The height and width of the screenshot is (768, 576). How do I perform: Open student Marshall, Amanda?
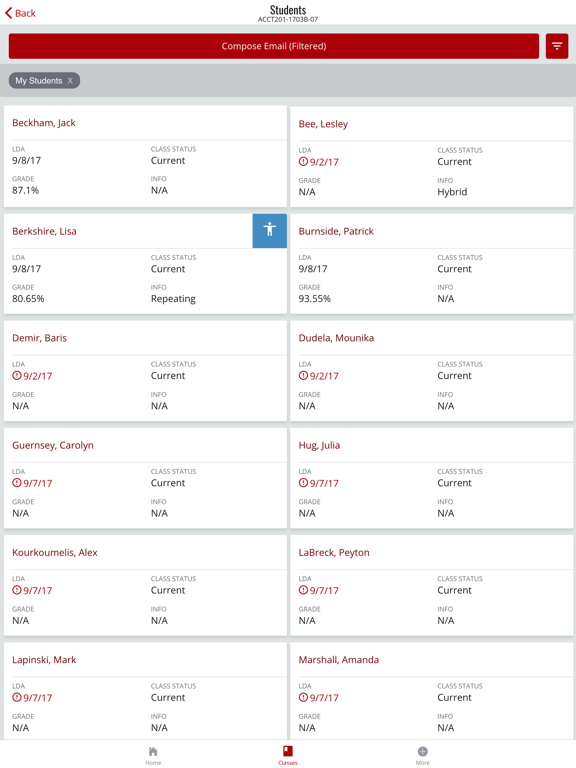pyautogui.click(x=338, y=660)
